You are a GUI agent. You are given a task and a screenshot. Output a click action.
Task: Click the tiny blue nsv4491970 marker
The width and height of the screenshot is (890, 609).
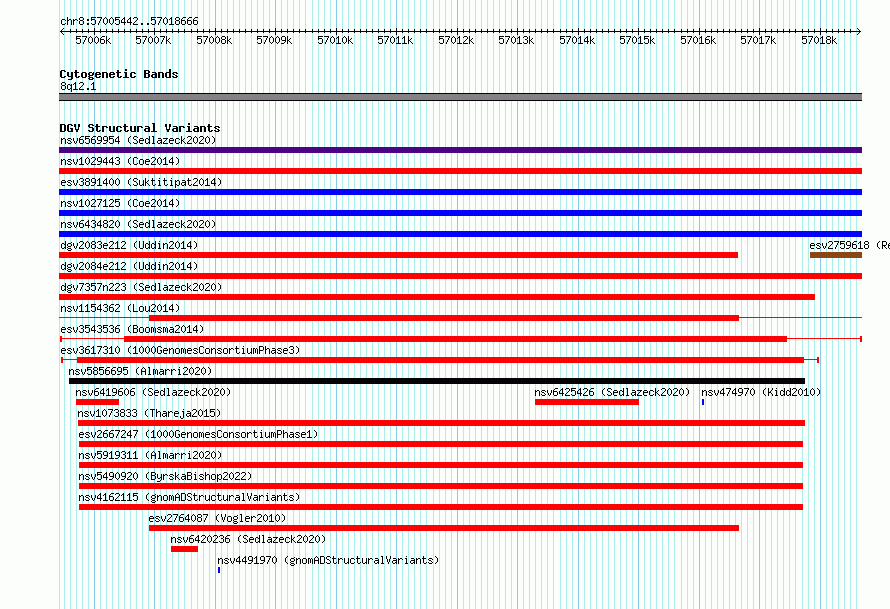(x=219, y=570)
